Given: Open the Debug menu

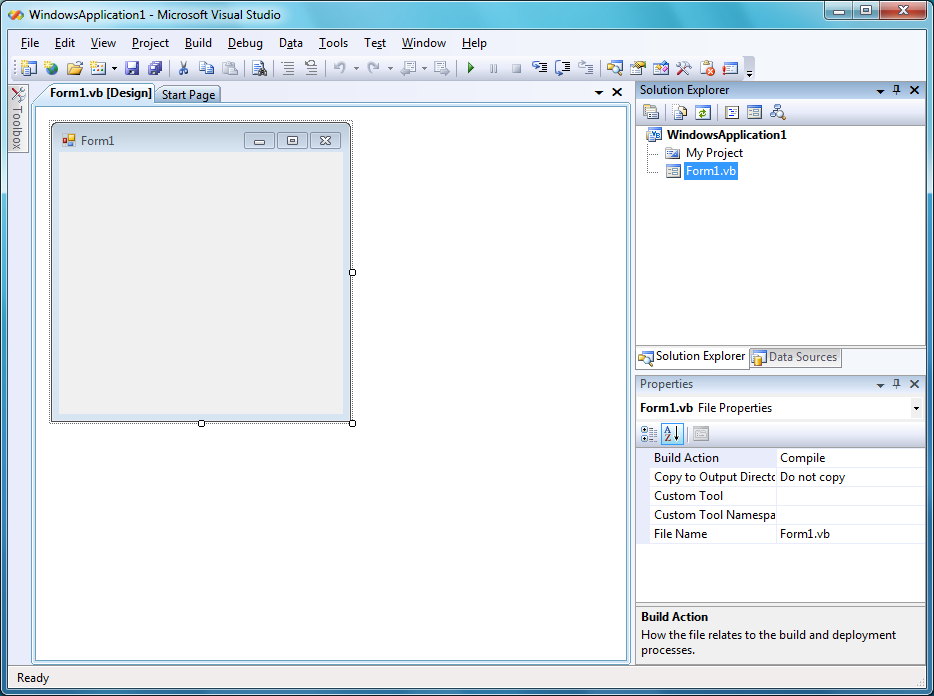Looking at the screenshot, I should pos(245,43).
